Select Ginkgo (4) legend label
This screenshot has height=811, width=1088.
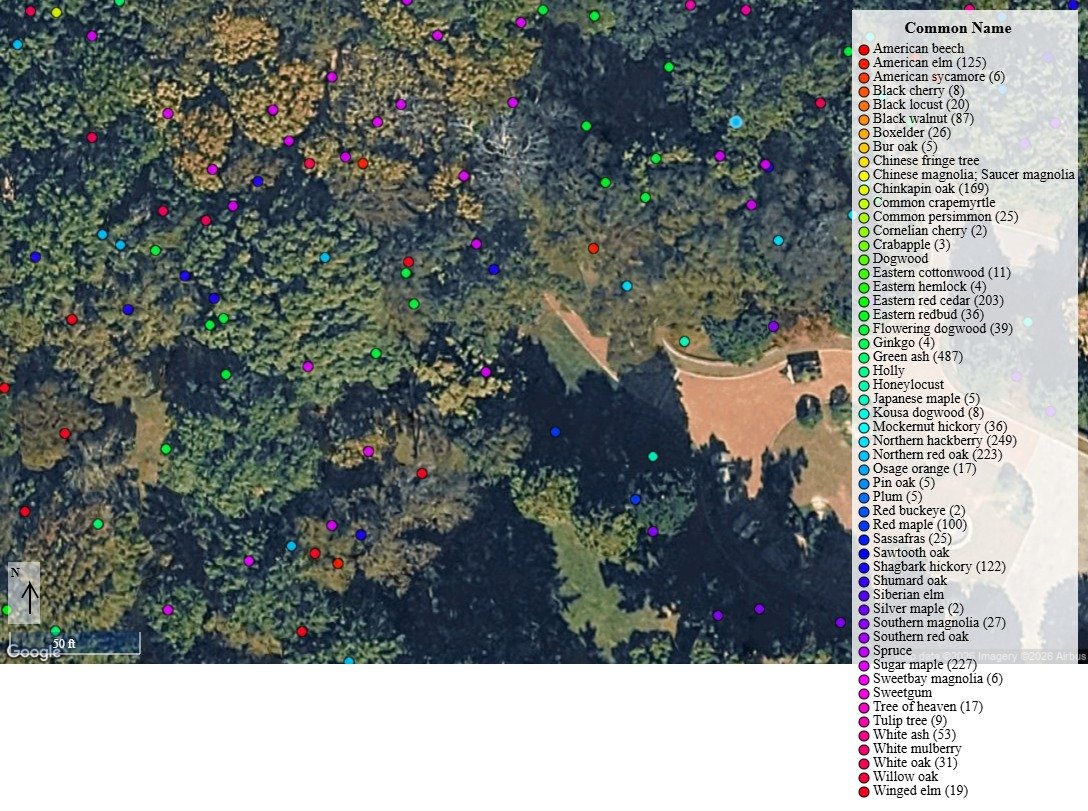903,342
